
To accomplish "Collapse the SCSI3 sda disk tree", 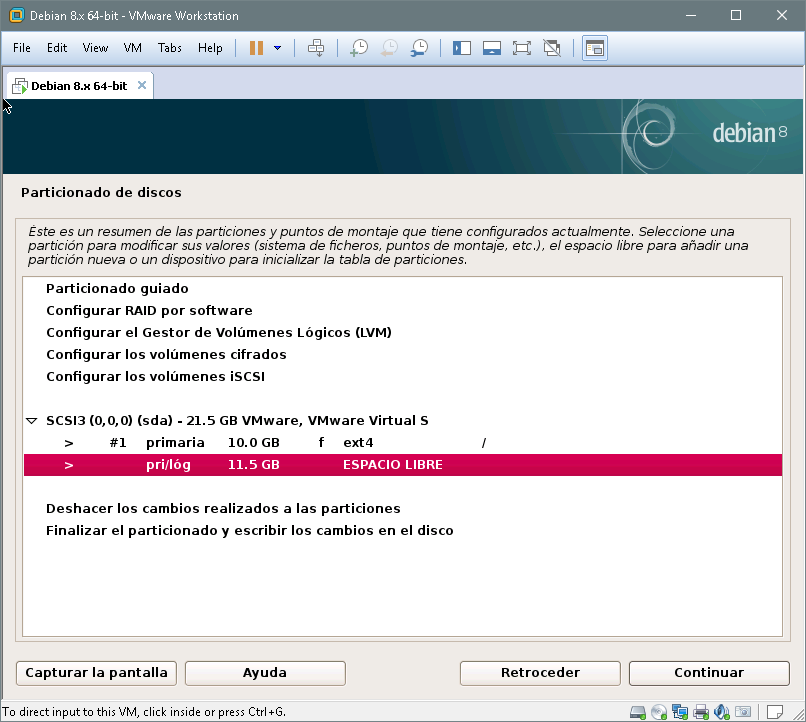I will (x=32, y=421).
